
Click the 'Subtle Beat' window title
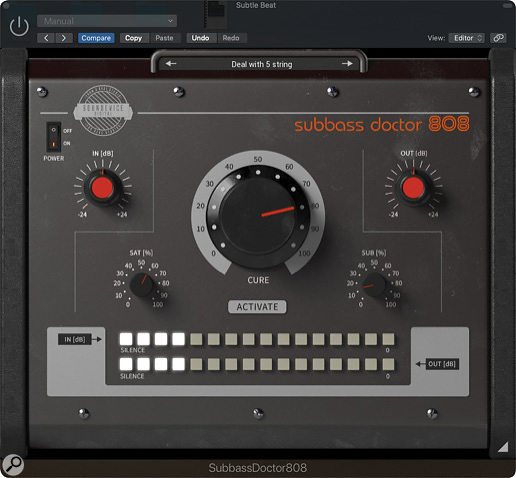coord(256,5)
